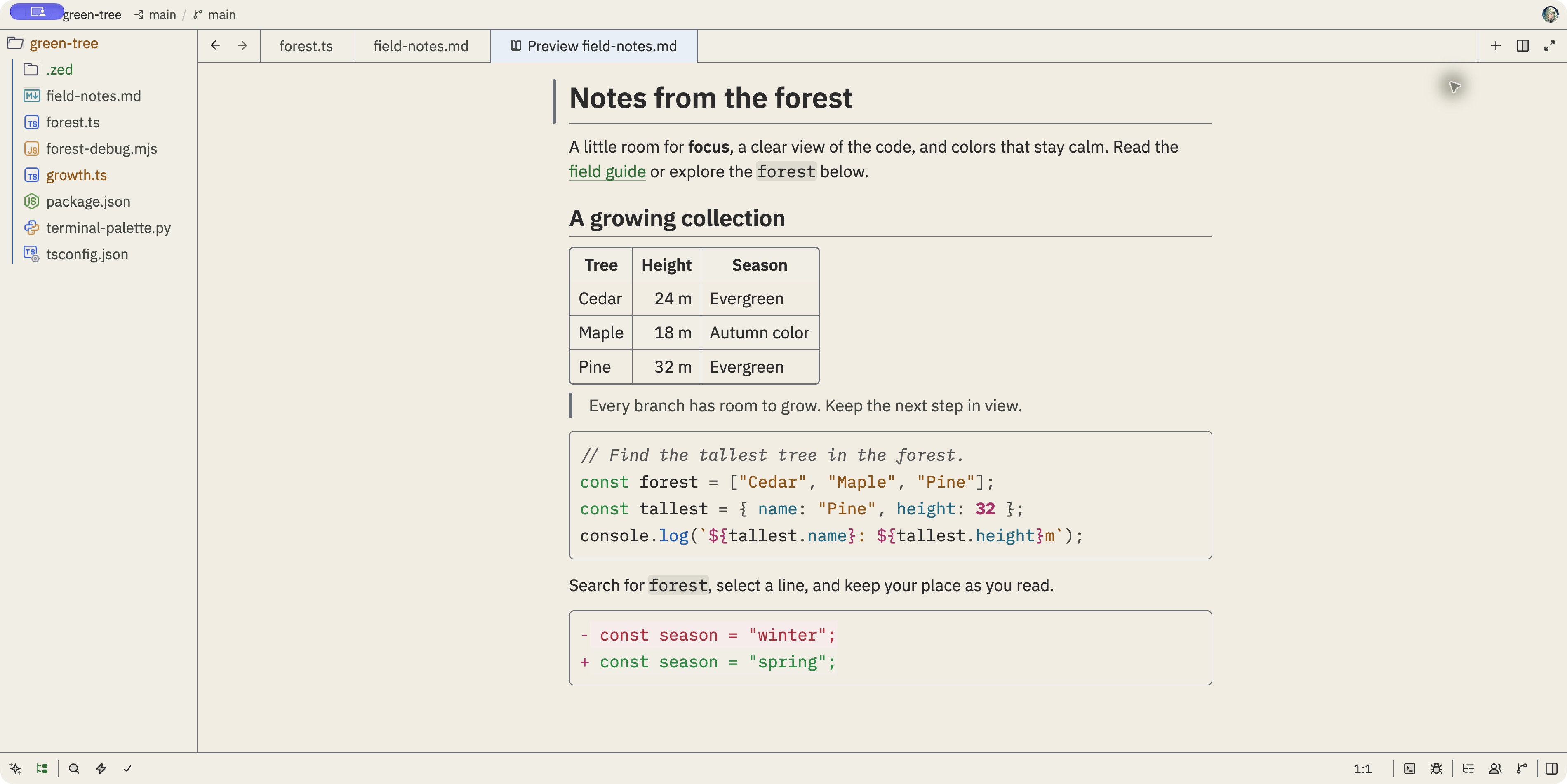Click the Autumn color table cell
The height and width of the screenshot is (784, 1567).
759,333
